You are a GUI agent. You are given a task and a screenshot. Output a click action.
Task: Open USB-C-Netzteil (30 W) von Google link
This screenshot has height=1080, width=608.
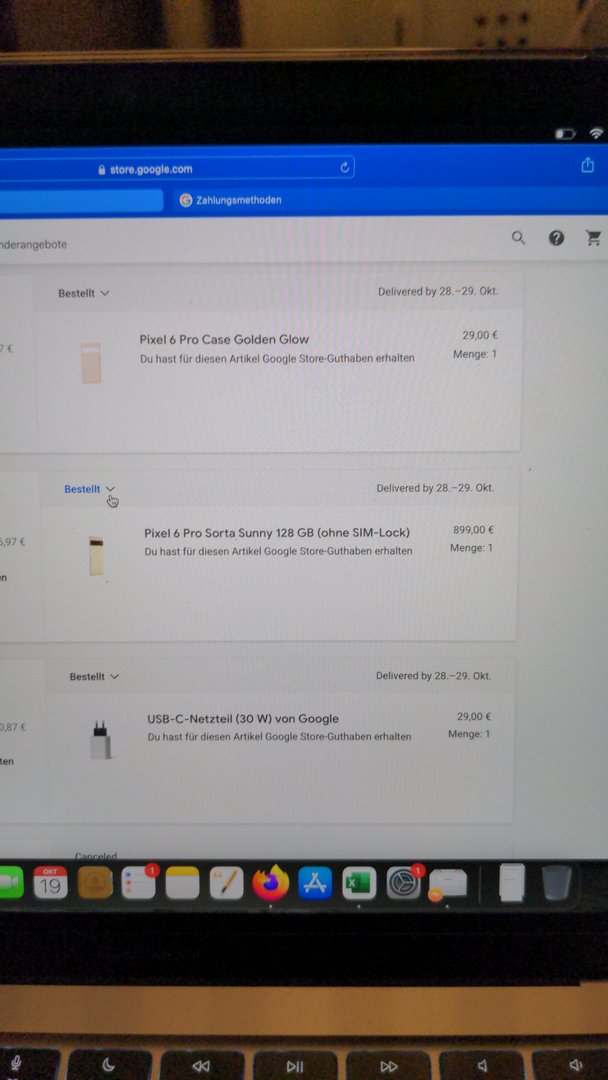point(243,719)
